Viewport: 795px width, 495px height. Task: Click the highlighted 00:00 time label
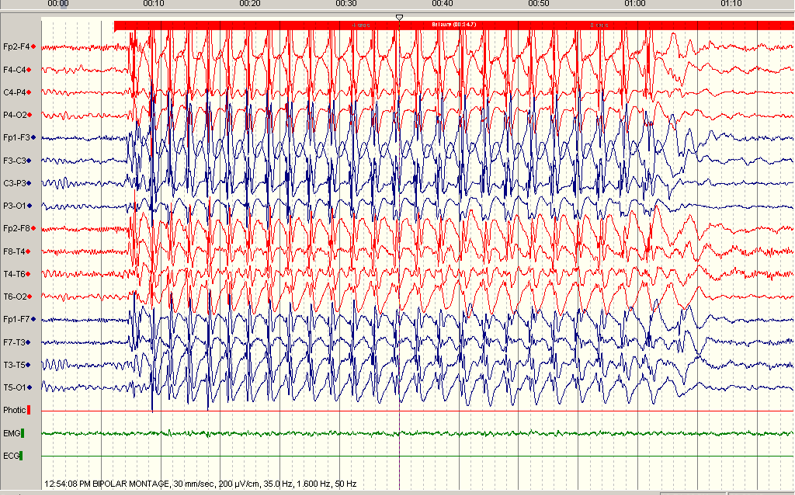coord(58,5)
